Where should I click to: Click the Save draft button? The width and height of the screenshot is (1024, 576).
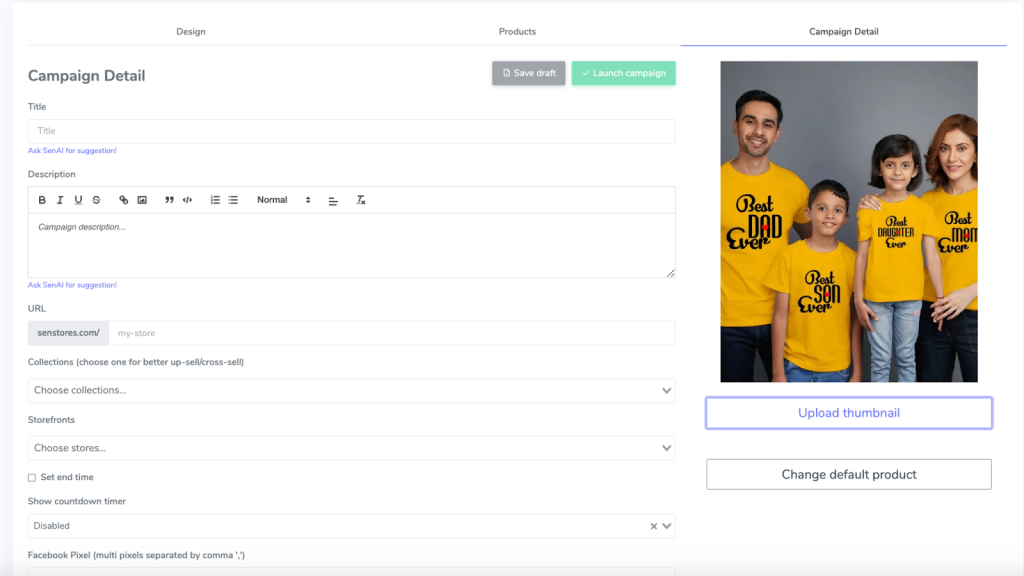tap(528, 73)
